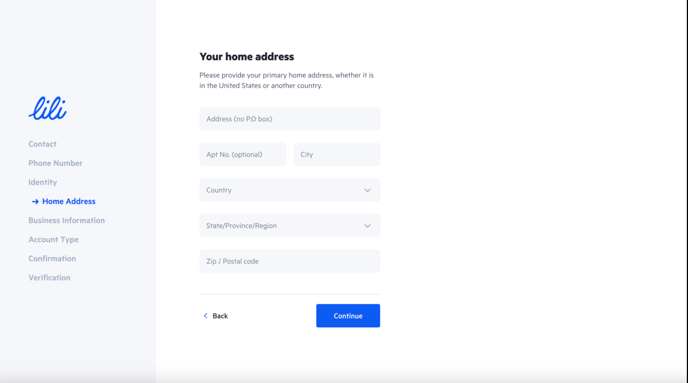Select the Confirmation step
The width and height of the screenshot is (688, 383).
click(x=52, y=258)
